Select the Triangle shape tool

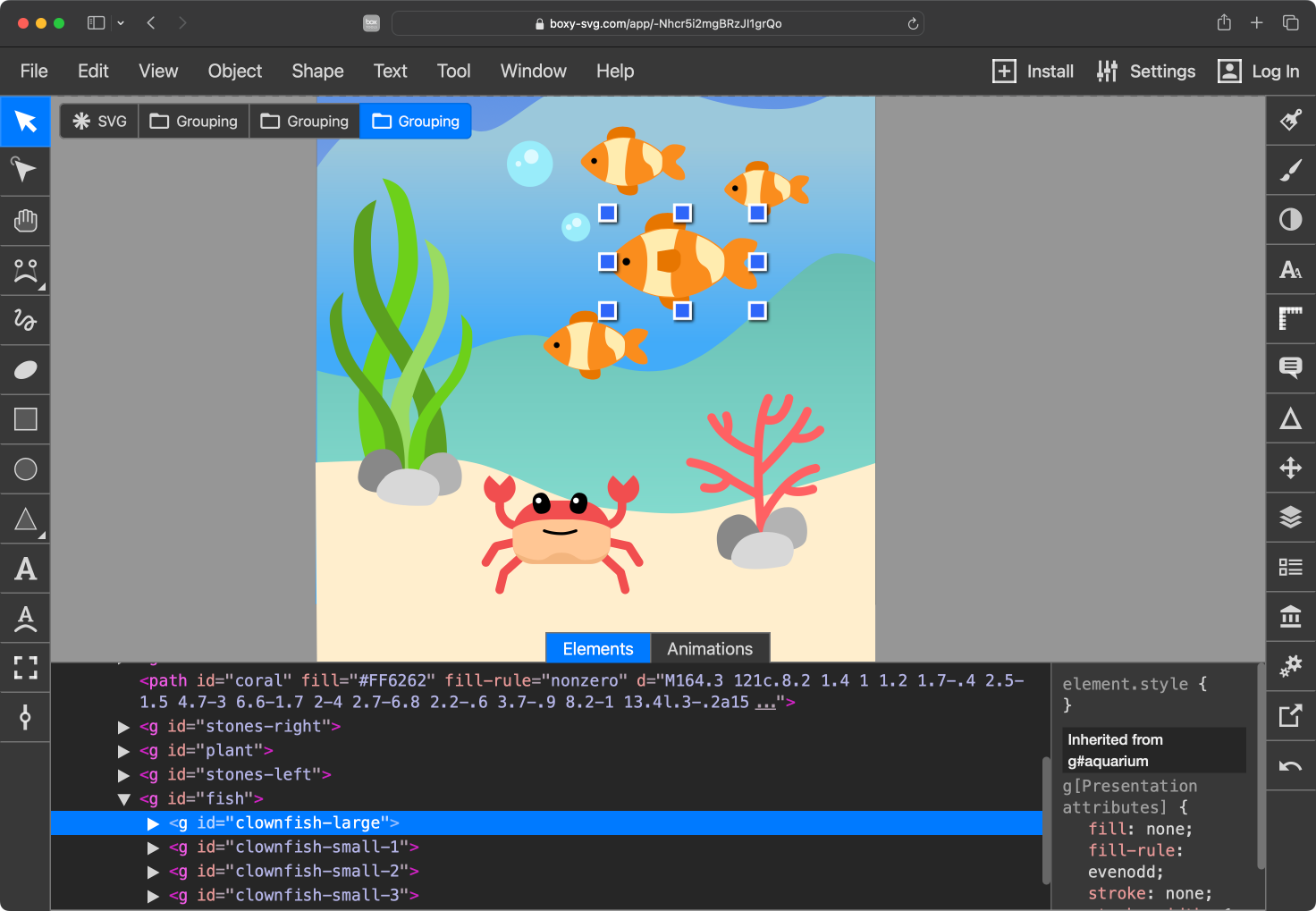[25, 519]
